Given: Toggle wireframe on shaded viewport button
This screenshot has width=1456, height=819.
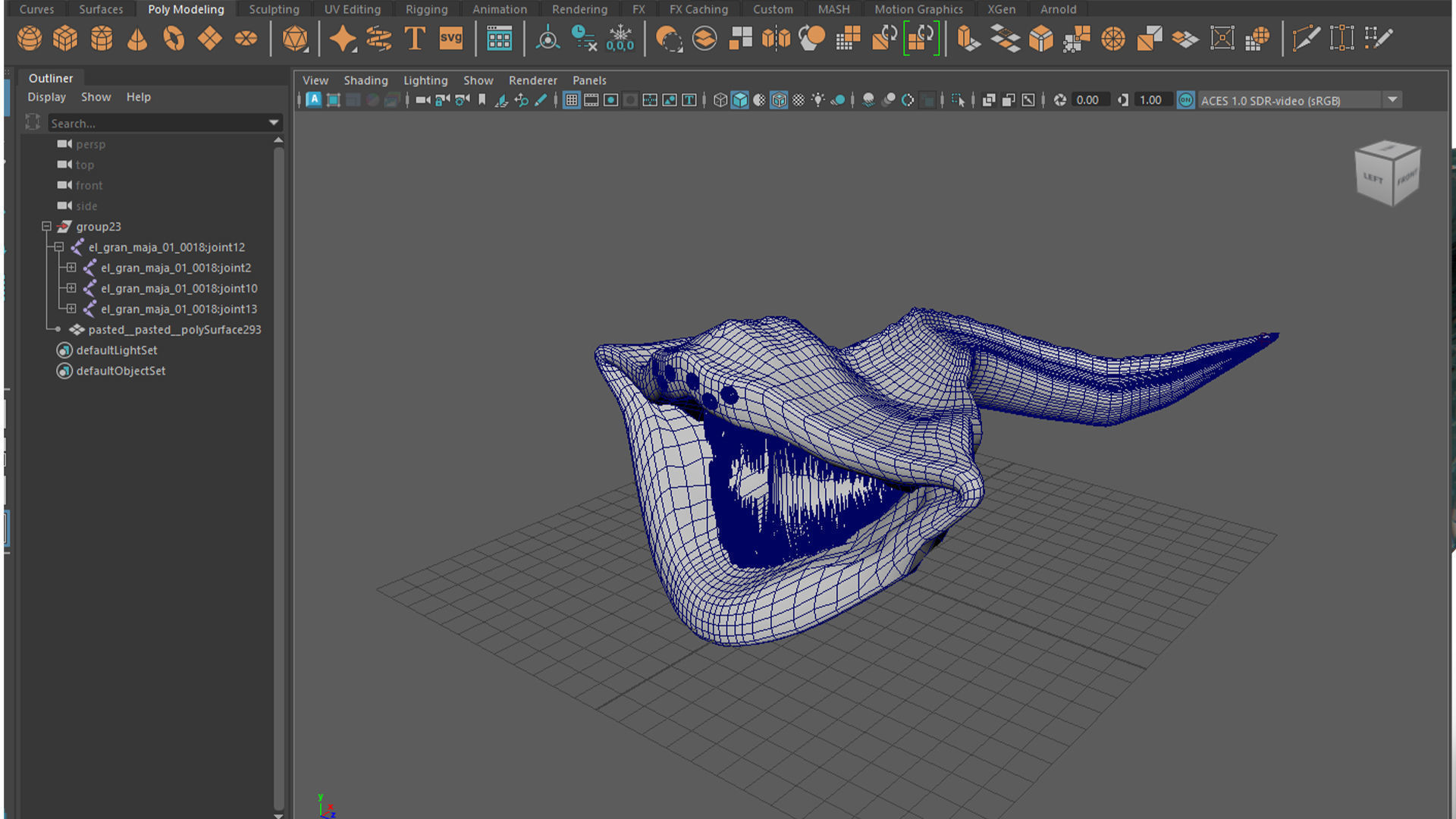Looking at the screenshot, I should click(779, 100).
